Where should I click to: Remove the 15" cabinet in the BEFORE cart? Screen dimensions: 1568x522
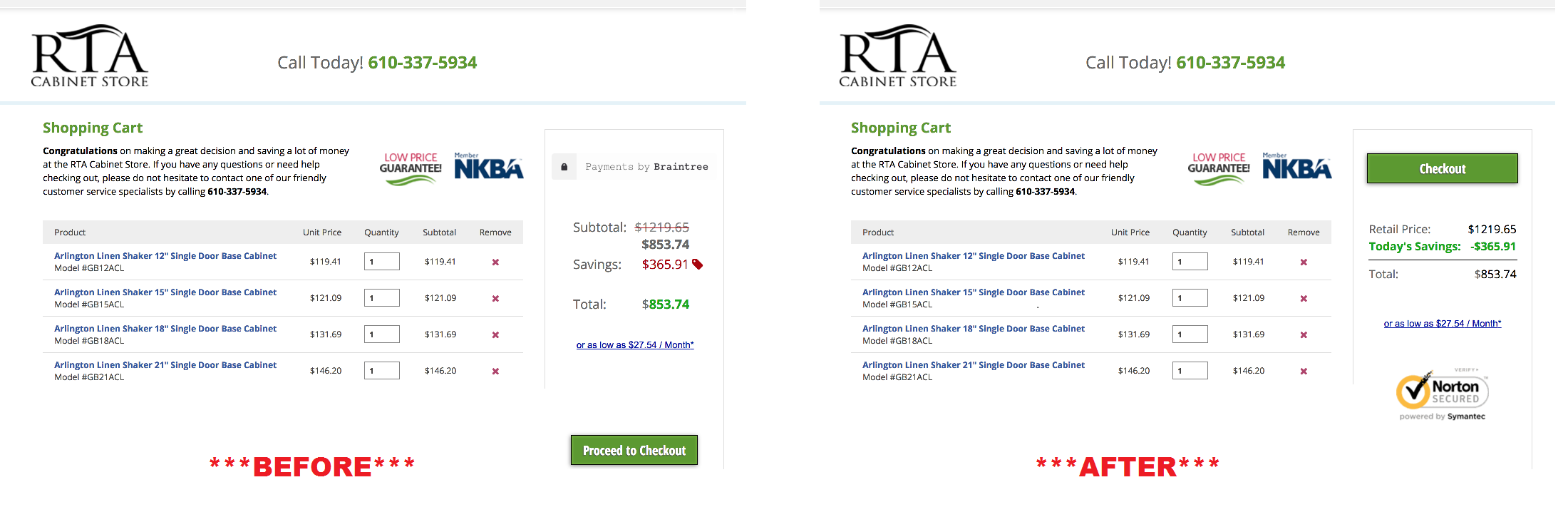point(495,299)
